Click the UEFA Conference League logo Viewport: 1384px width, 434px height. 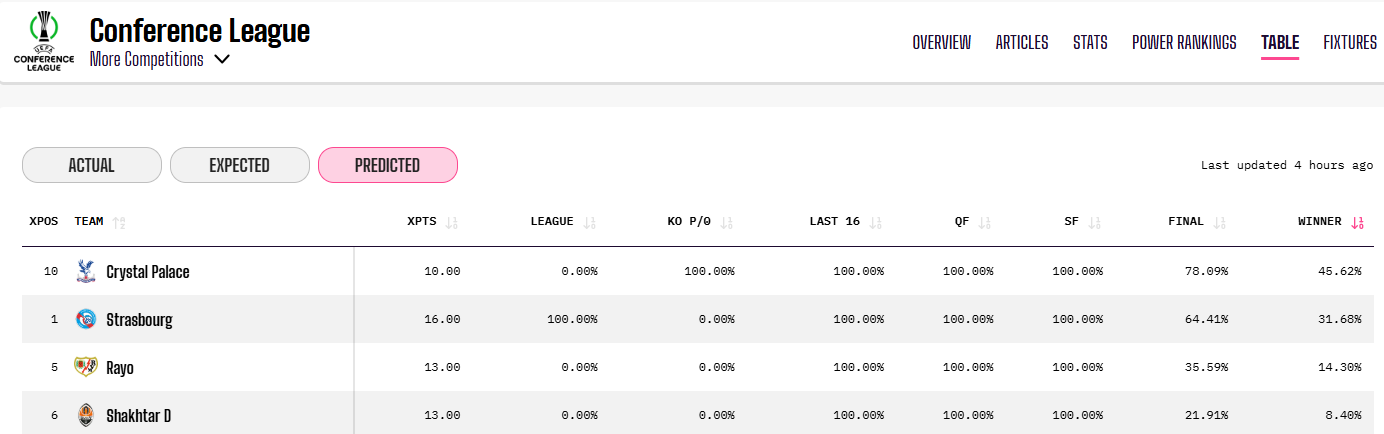point(43,40)
